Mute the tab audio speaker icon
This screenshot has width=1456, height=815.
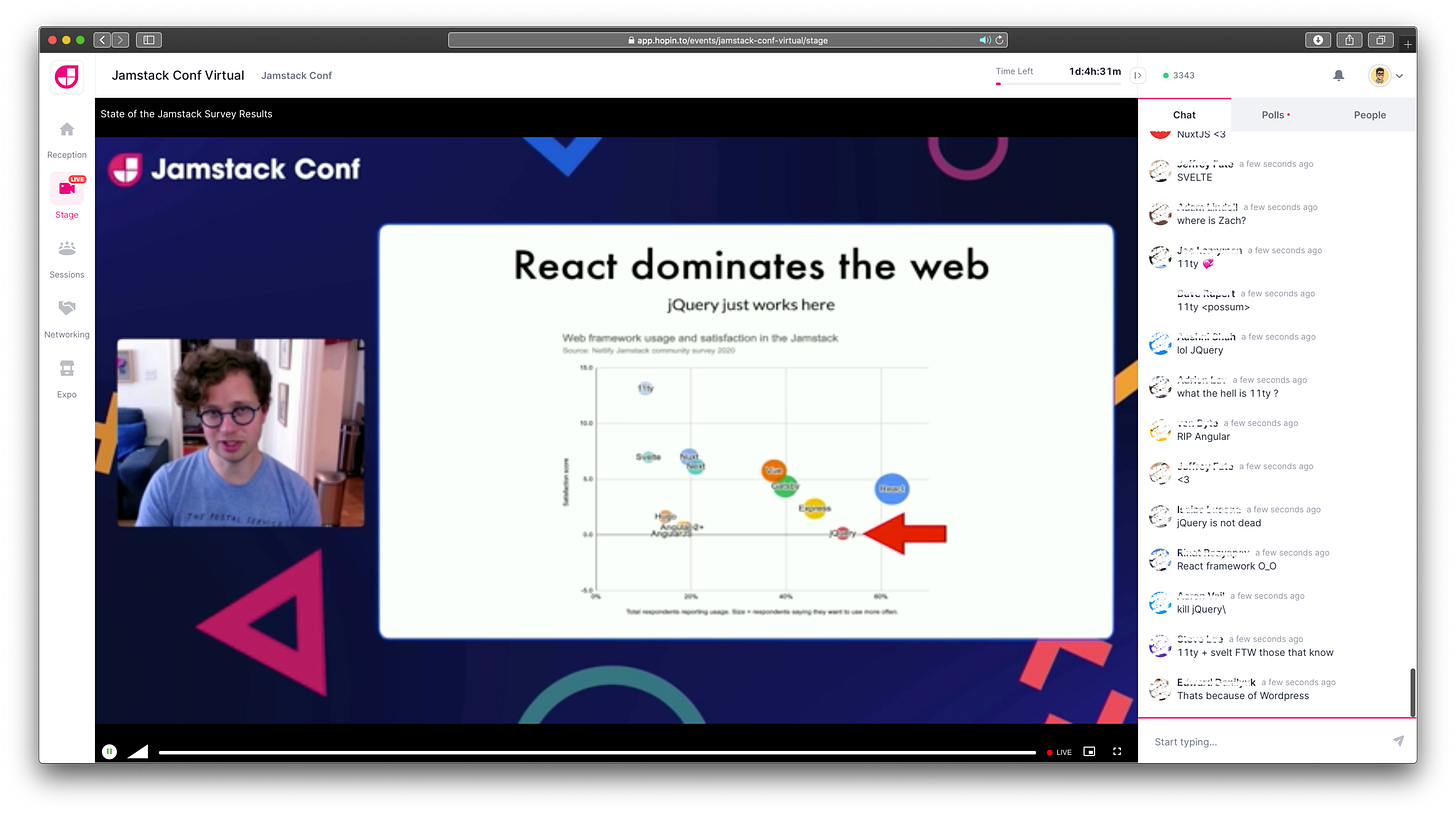click(x=985, y=40)
